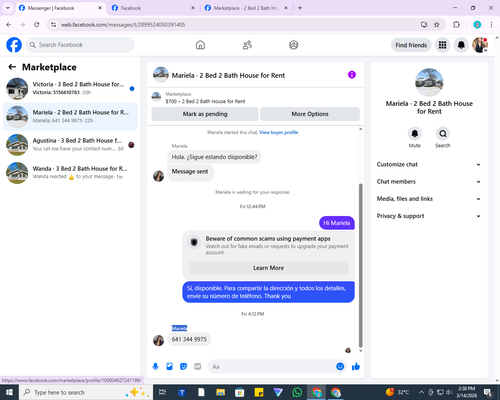Image resolution: width=500 pixels, height=400 pixels.
Task: Click the shield scam warning icon
Action: [x=194, y=242]
